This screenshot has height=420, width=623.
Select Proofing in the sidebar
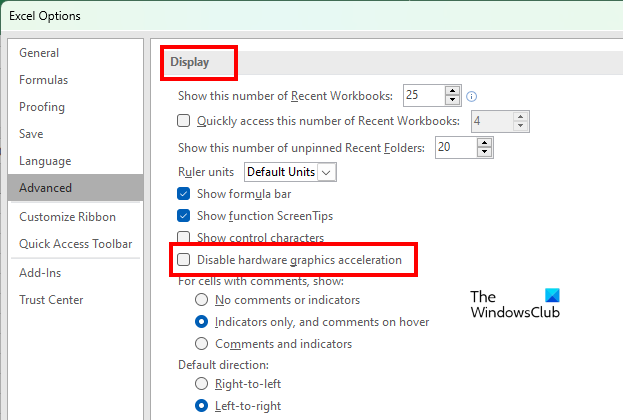tap(75, 107)
